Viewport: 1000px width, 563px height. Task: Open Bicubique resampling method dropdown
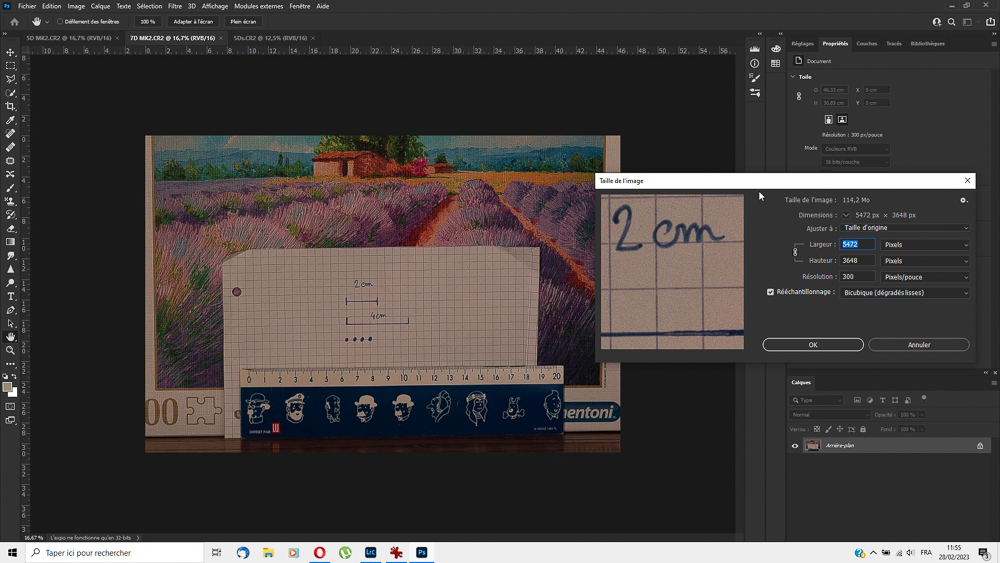906,293
